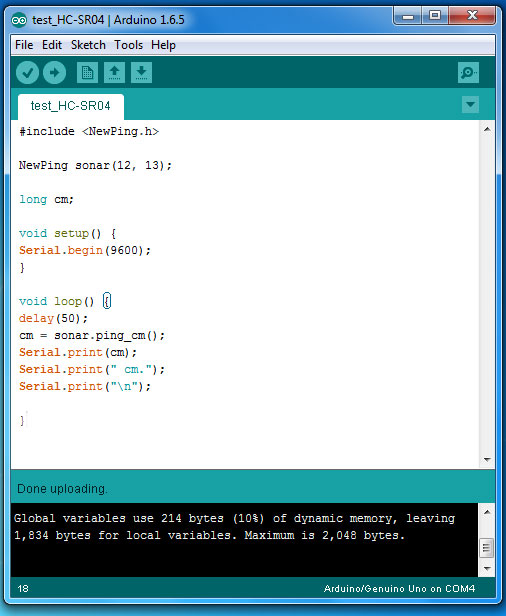Click the "void loop()" line
The width and height of the screenshot is (506, 616).
tap(65, 302)
